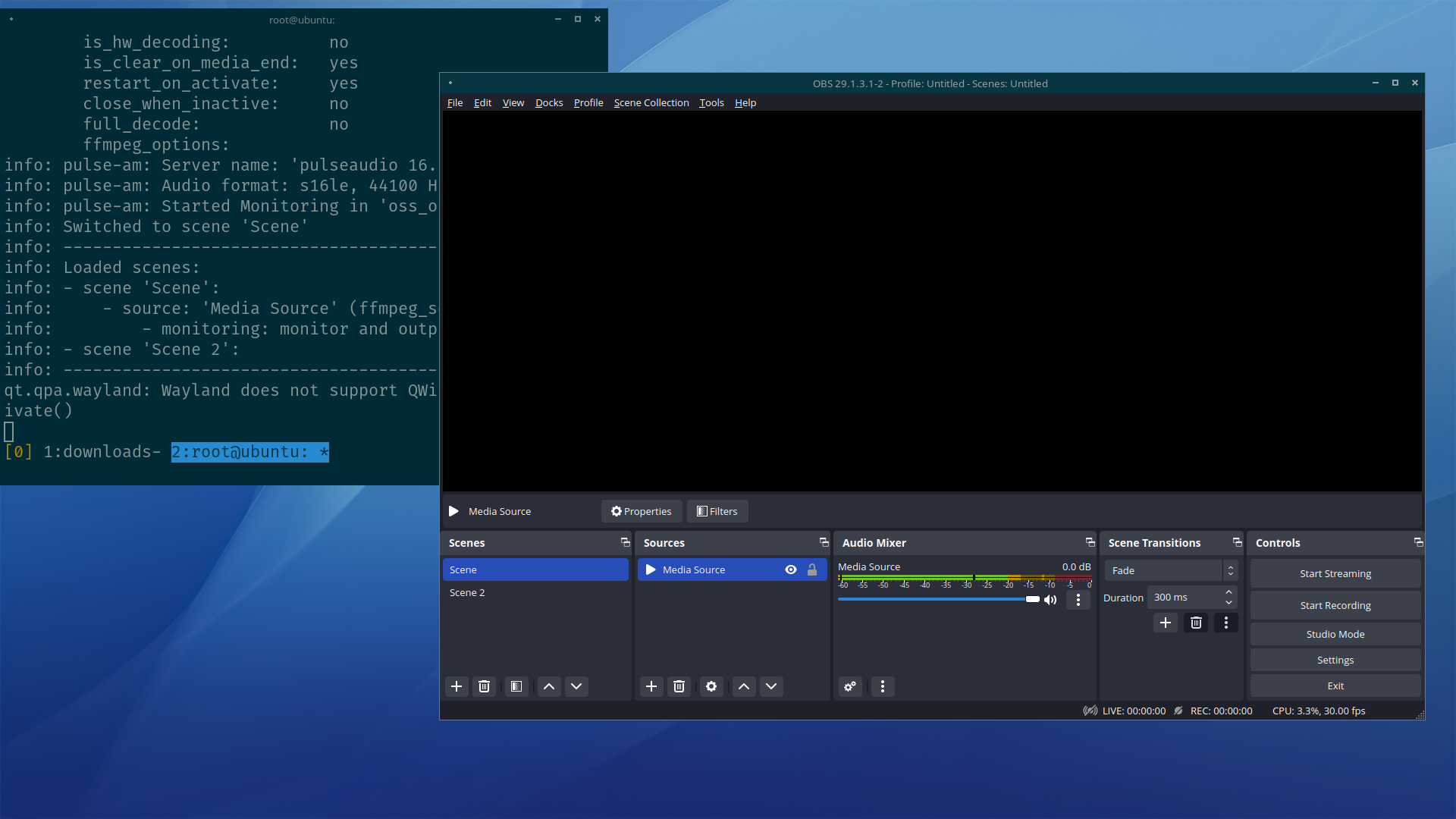Open the Profile menu
Image resolution: width=1456 pixels, height=819 pixels.
(x=588, y=102)
